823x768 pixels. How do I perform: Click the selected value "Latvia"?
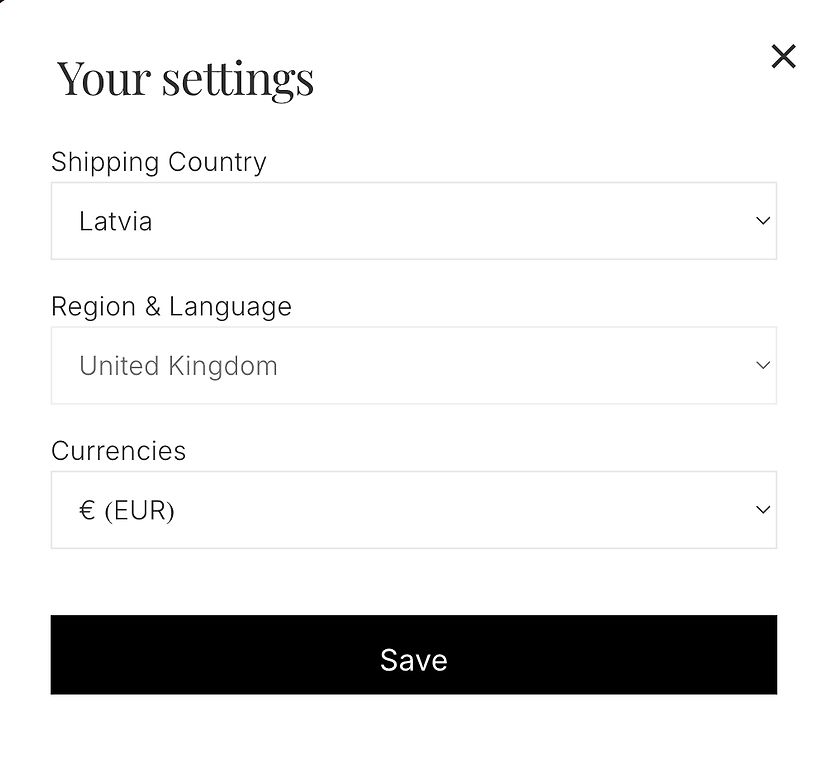coord(116,221)
